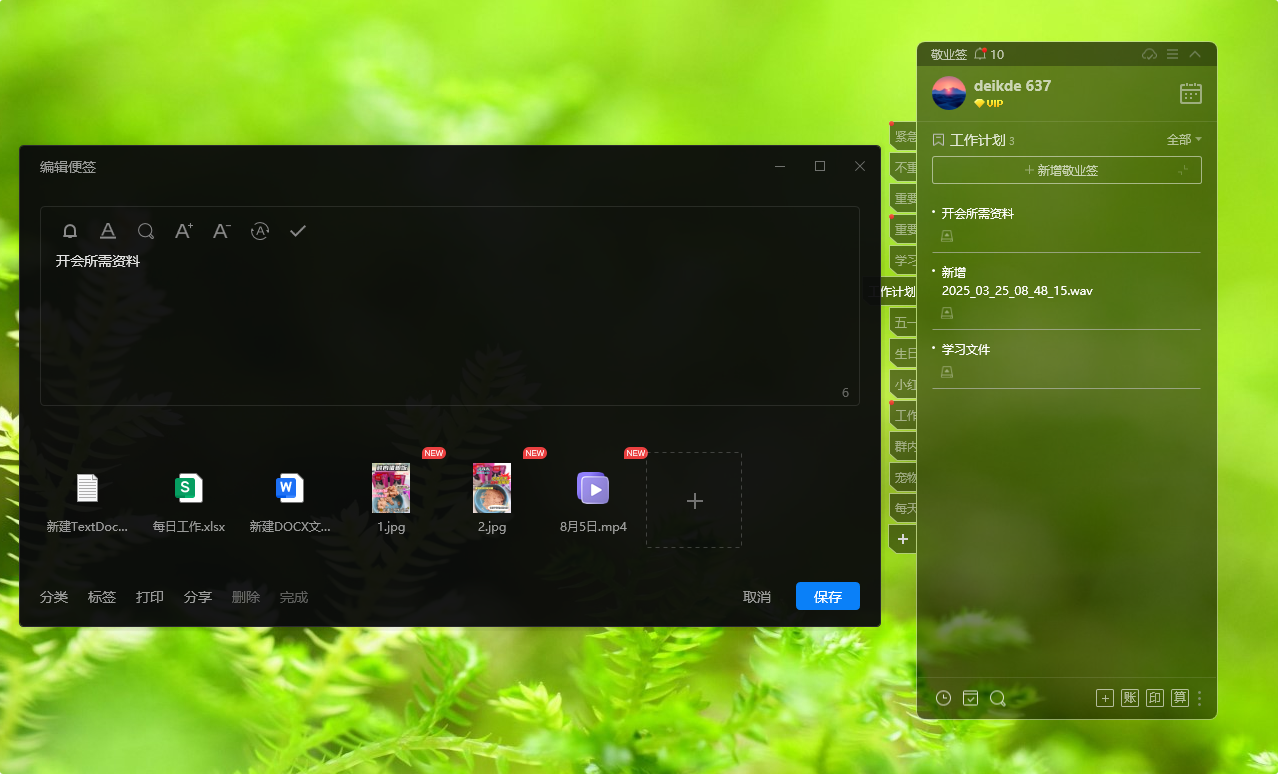1278x774 pixels.
Task: Open the completed checklist icon at panel bottom
Action: click(x=970, y=698)
